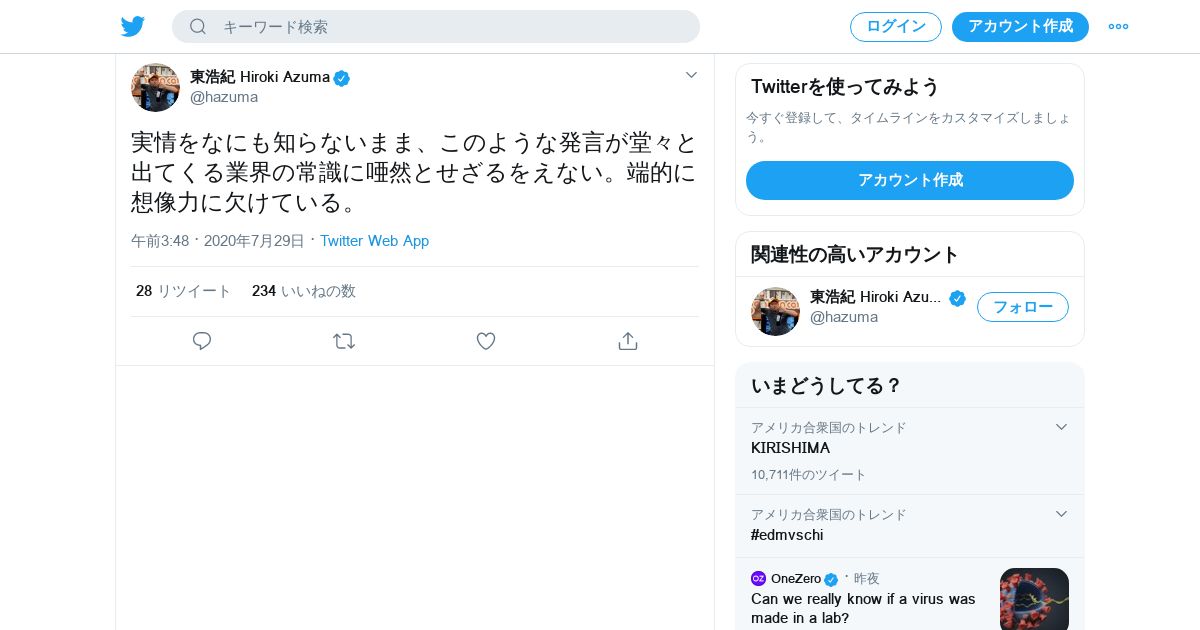Expand the tweet options chevron

691,75
